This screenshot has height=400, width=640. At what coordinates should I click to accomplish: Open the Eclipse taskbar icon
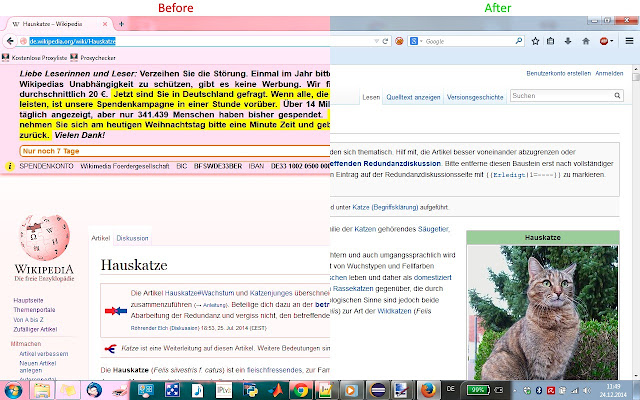point(378,391)
